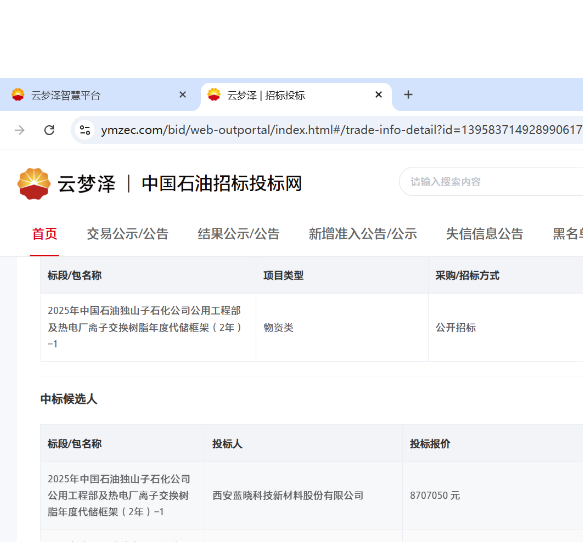Click the 中国石油招标投标网 site title
This screenshot has width=583, height=542.
click(x=222, y=184)
